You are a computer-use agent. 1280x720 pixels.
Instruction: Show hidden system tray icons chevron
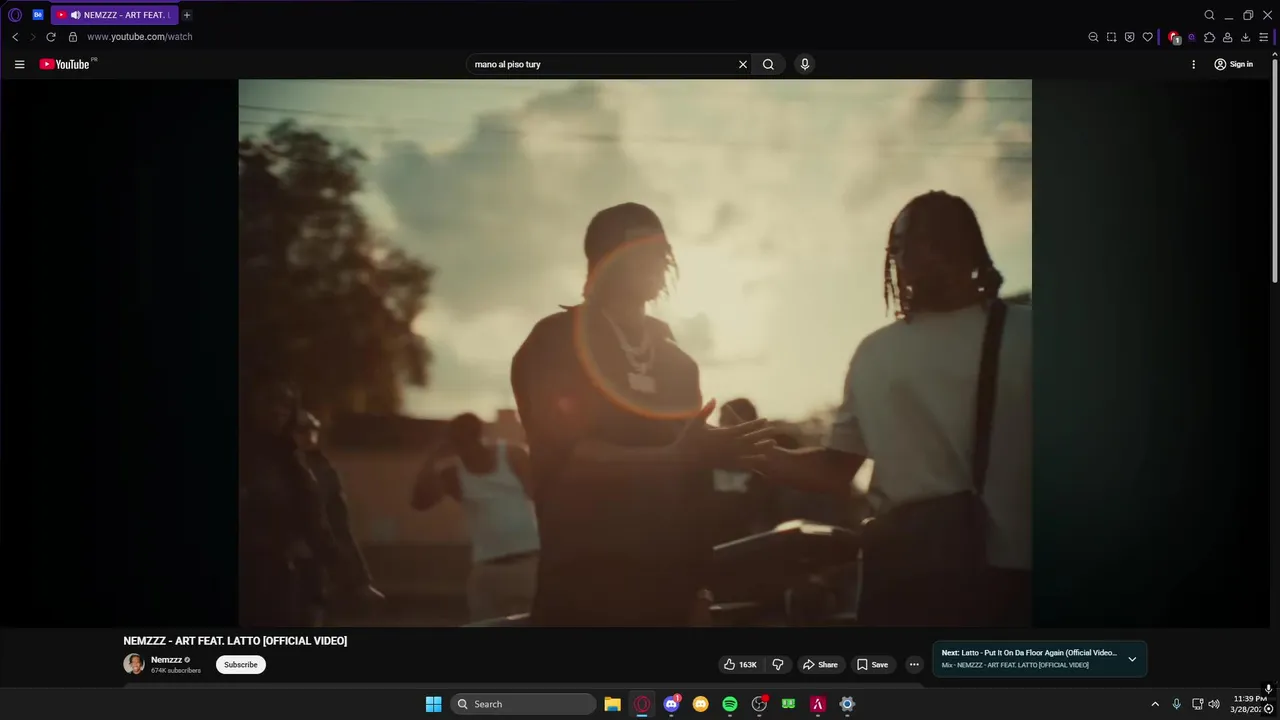(1155, 704)
